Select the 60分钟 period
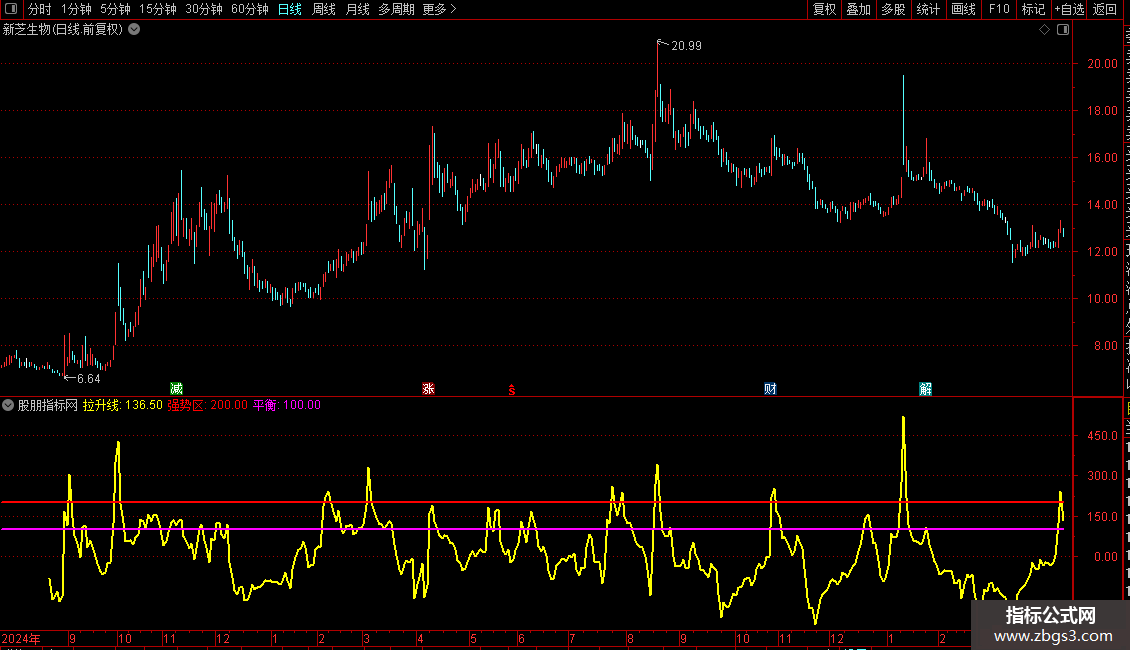This screenshot has width=1130, height=650. [249, 9]
